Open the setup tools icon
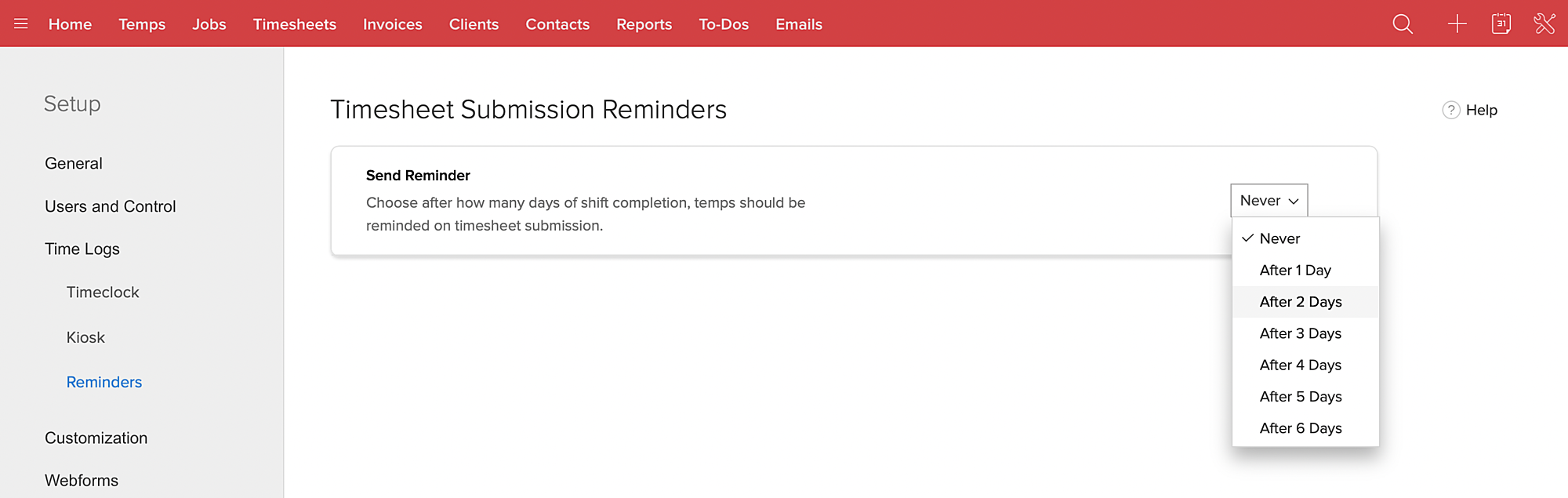1568x498 pixels. (x=1544, y=24)
